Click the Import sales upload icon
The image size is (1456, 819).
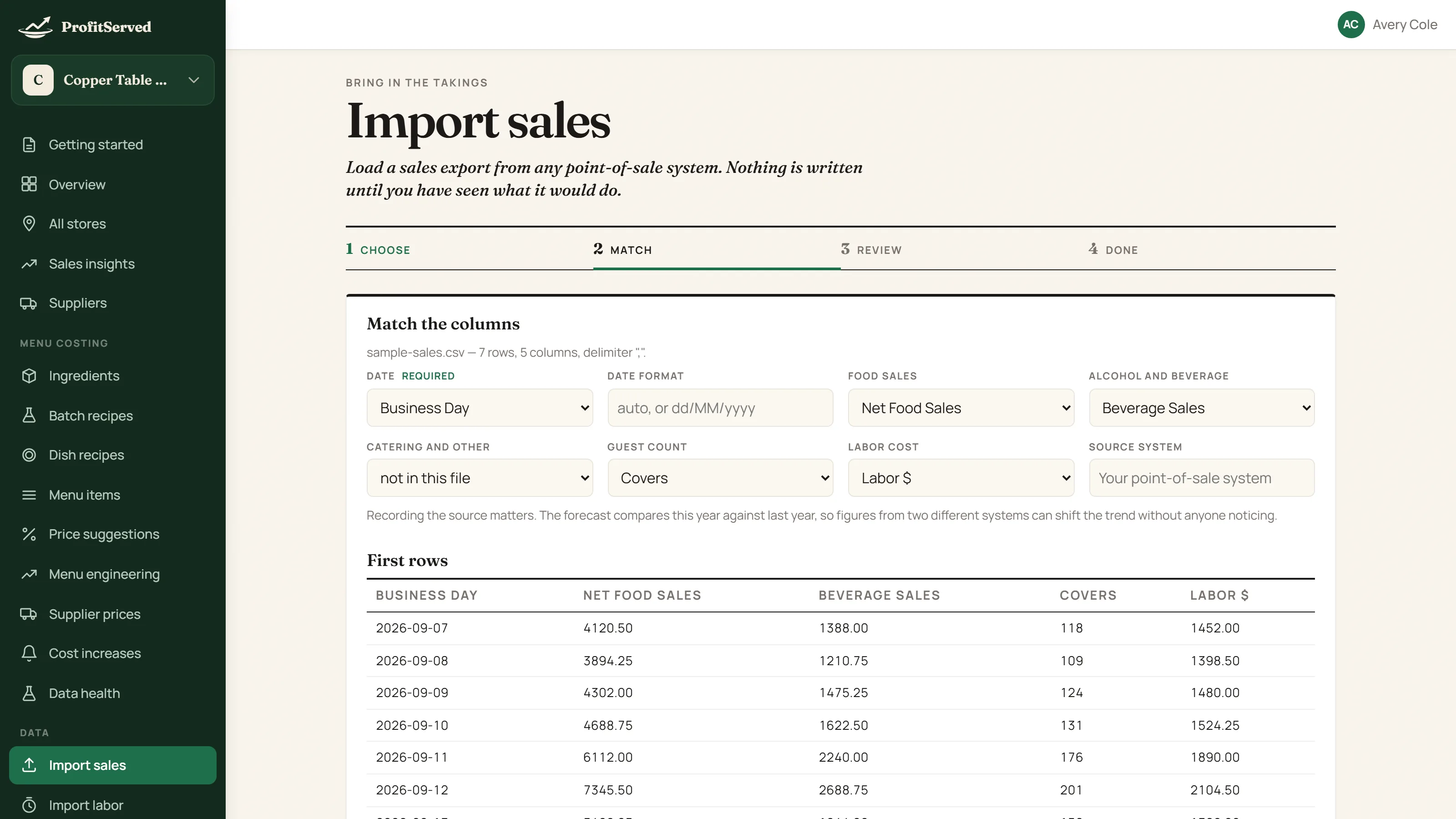coord(29,765)
